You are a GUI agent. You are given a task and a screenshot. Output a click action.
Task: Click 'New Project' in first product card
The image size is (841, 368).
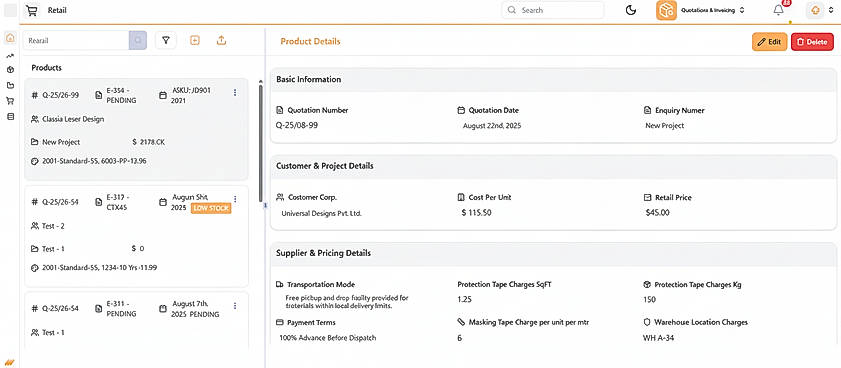(61, 142)
